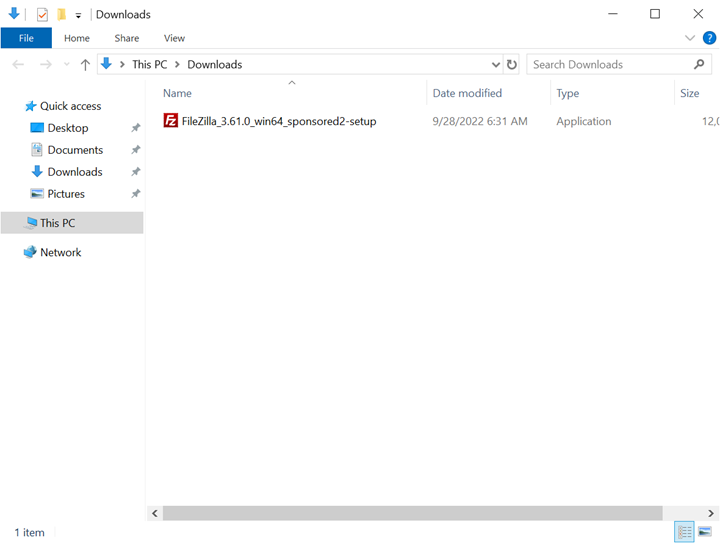Sort by the Size column header
Viewport: 720px width, 543px height.
690,93
